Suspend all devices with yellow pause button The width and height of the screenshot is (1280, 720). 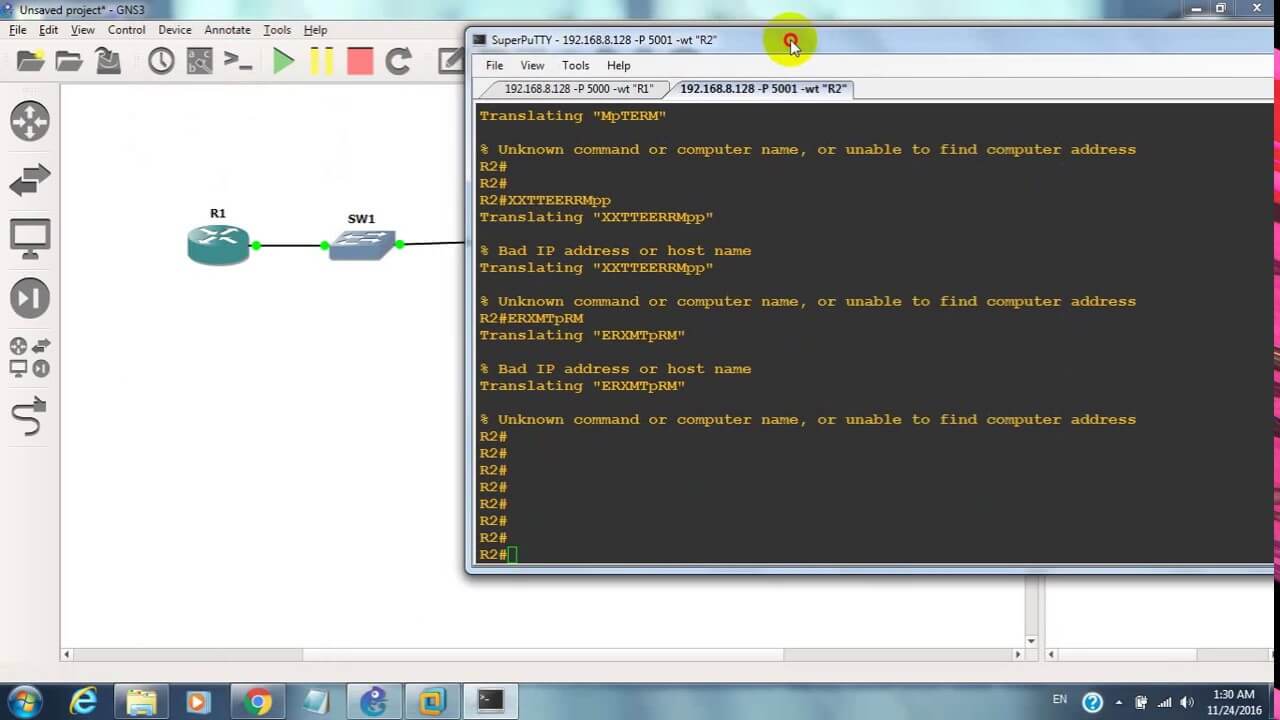(x=322, y=61)
